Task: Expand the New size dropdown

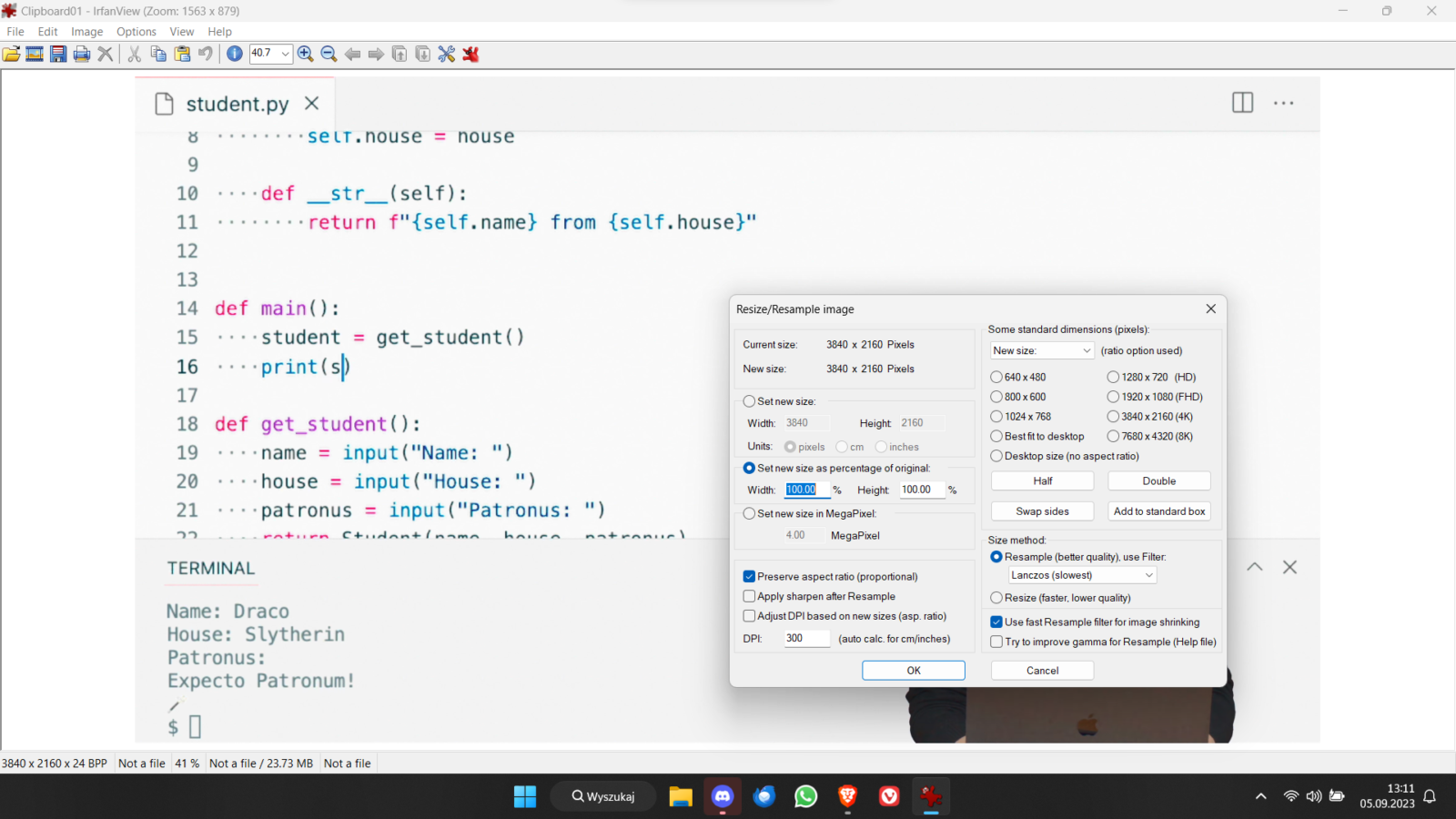Action: 1042,351
